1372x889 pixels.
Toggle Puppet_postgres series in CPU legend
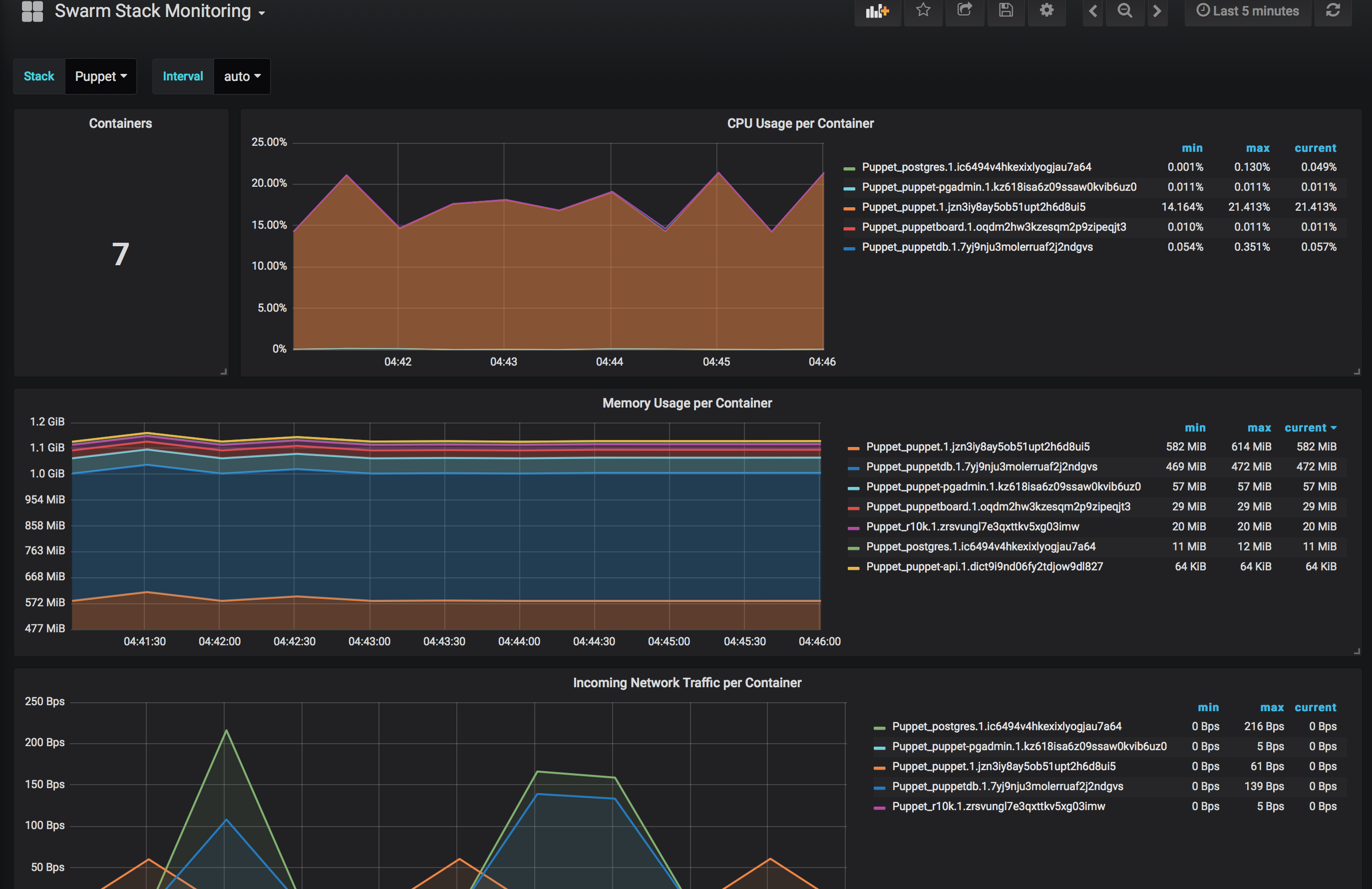[x=976, y=167]
